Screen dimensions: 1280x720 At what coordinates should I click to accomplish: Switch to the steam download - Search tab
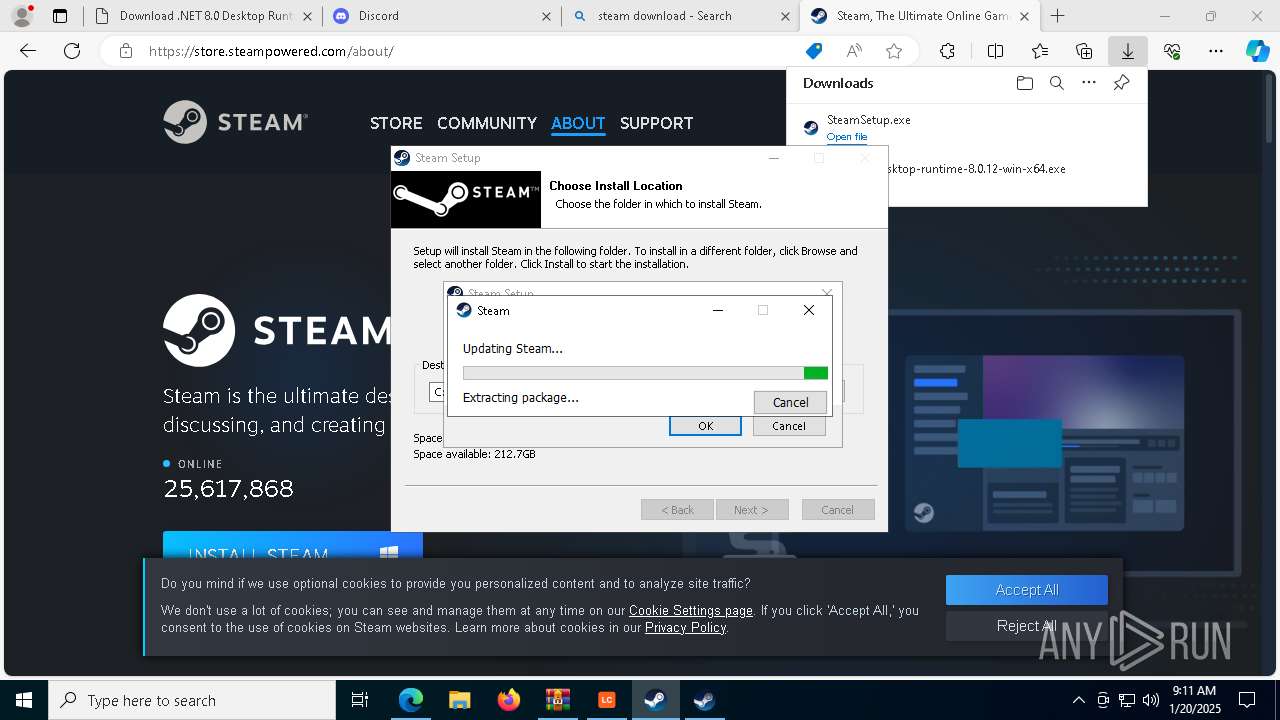pos(680,16)
